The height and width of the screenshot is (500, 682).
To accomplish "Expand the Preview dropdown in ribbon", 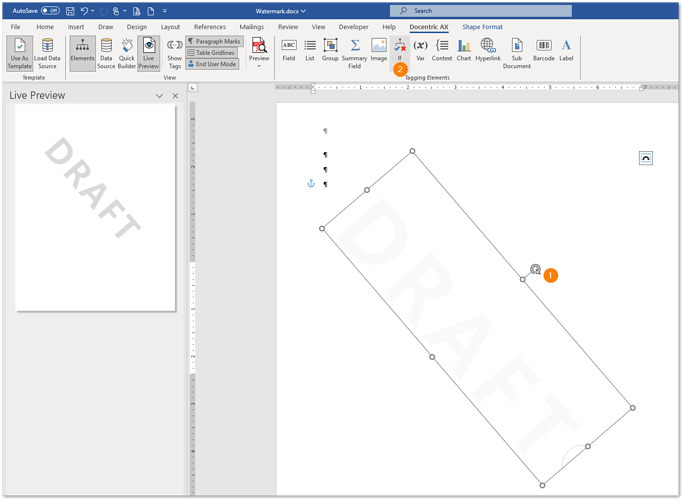I will click(259, 66).
